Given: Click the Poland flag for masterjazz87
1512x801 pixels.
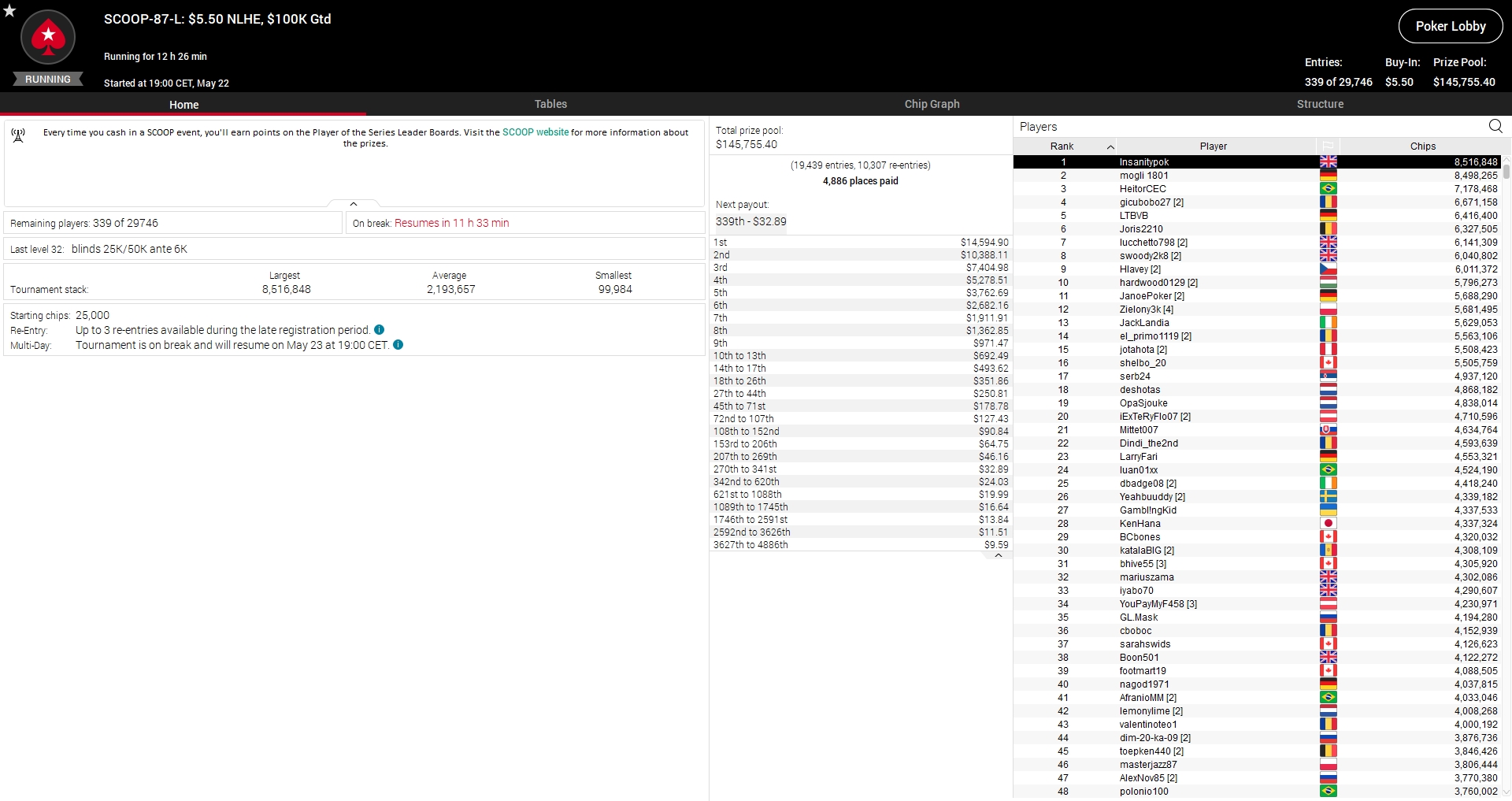Looking at the screenshot, I should (x=1328, y=765).
